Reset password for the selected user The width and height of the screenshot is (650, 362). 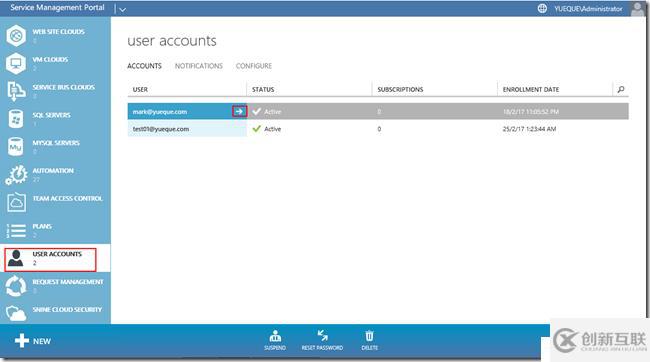click(x=322, y=340)
